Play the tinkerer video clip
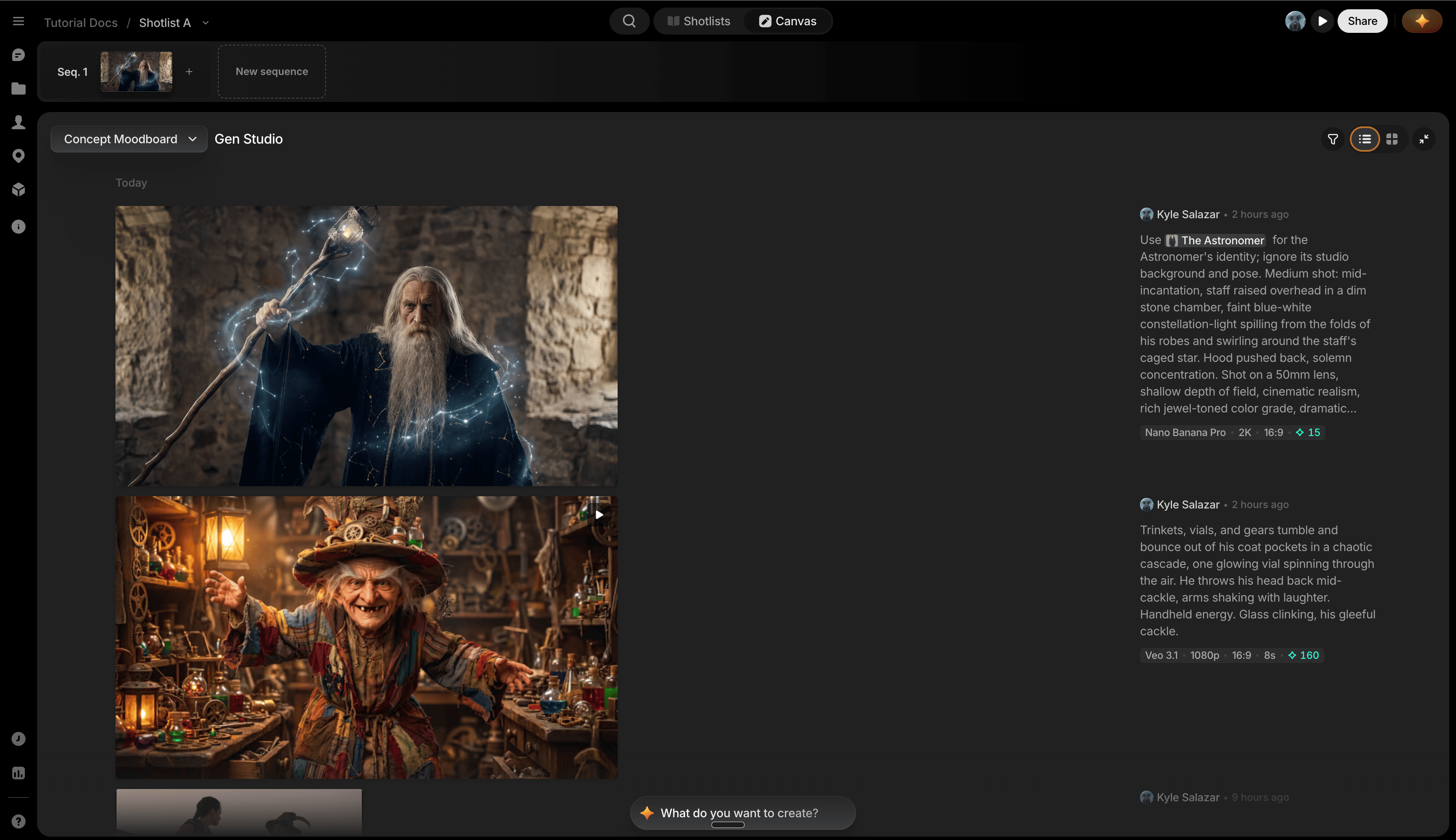Screen dimensions: 1456x840 600,515
